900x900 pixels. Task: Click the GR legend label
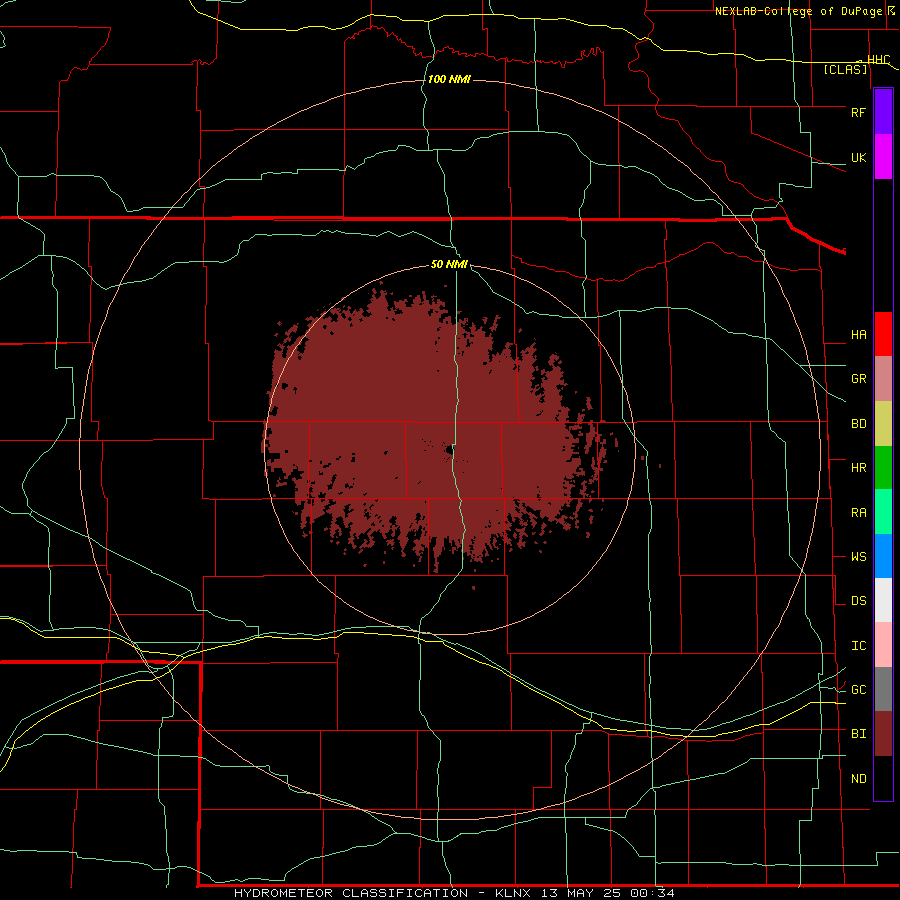pos(858,379)
